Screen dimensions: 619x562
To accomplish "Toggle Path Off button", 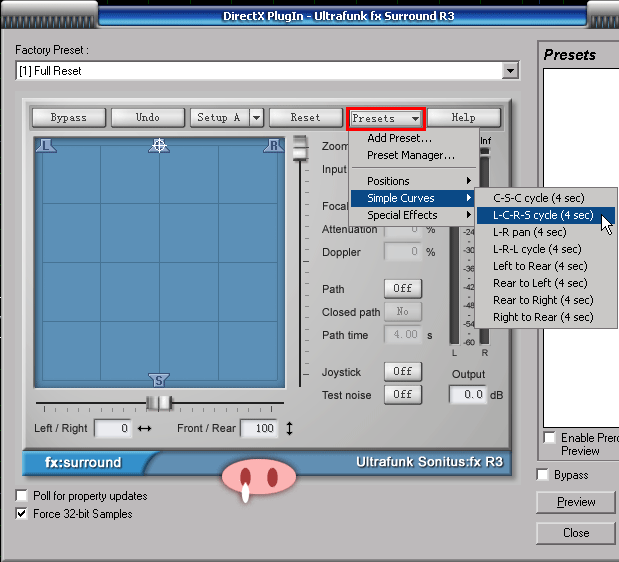I will click(x=403, y=288).
